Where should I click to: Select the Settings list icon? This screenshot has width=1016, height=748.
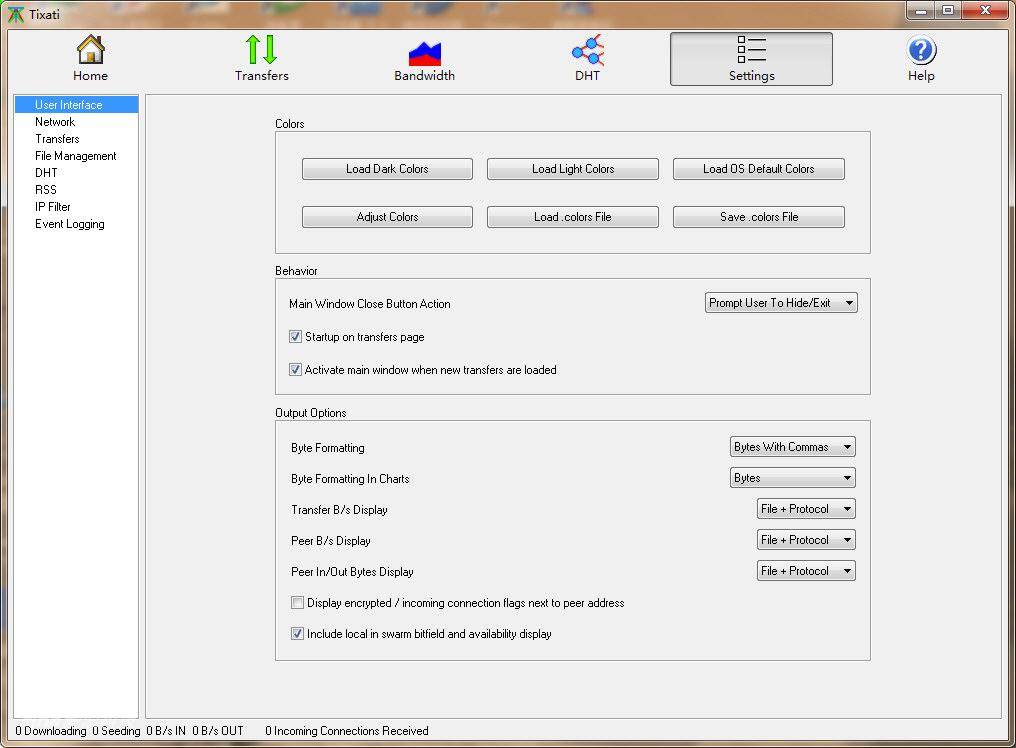751,50
